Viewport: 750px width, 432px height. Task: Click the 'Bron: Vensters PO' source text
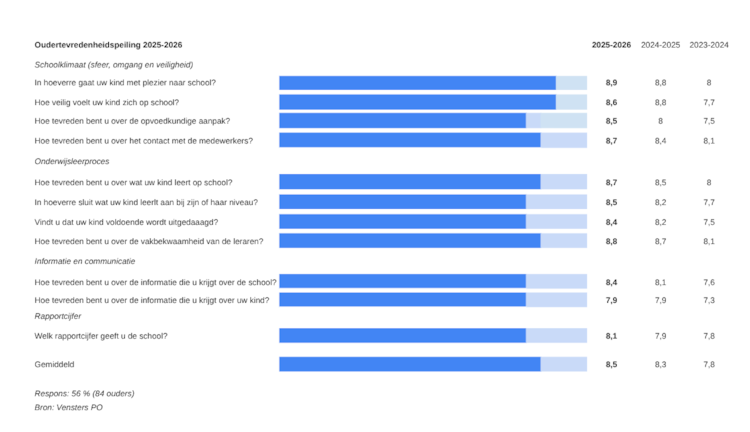point(69,407)
